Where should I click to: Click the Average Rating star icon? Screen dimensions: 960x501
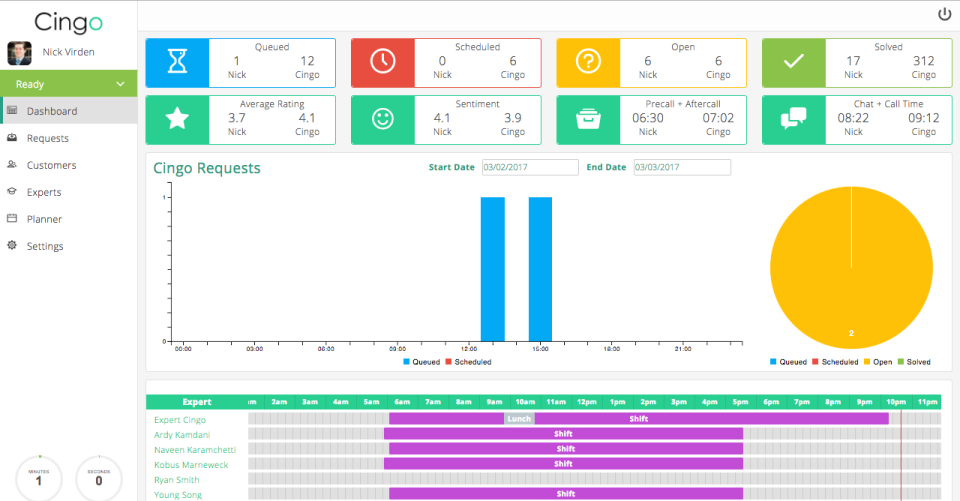[178, 118]
